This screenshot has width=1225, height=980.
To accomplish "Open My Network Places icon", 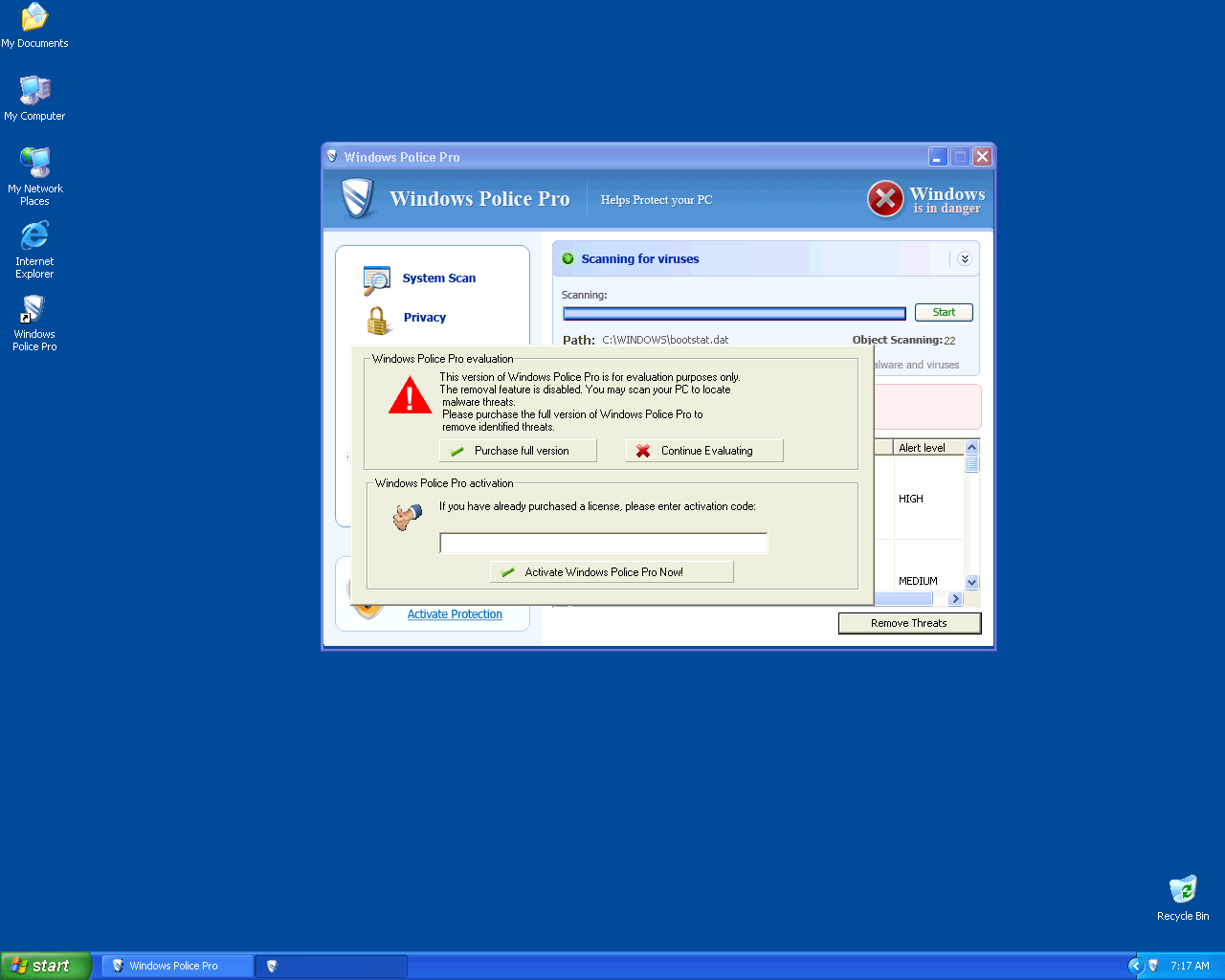I will point(34,164).
